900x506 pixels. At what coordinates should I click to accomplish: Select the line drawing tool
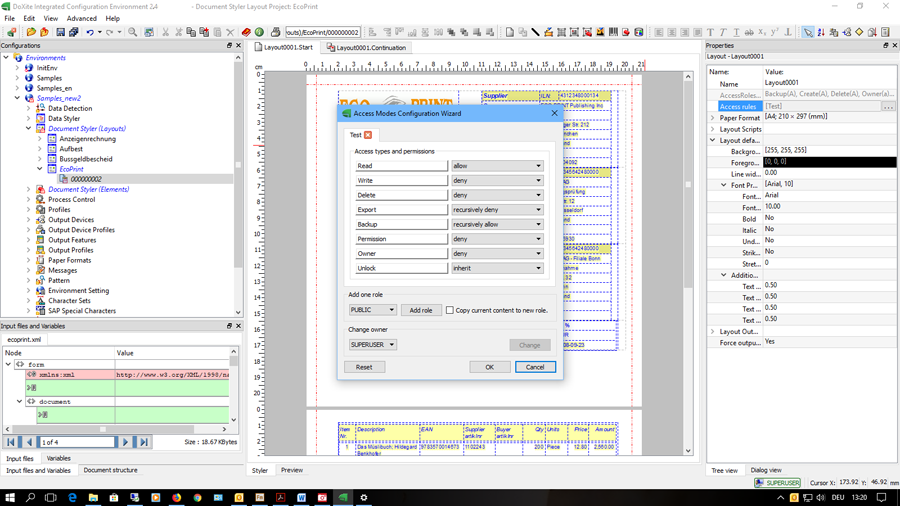click(536, 32)
